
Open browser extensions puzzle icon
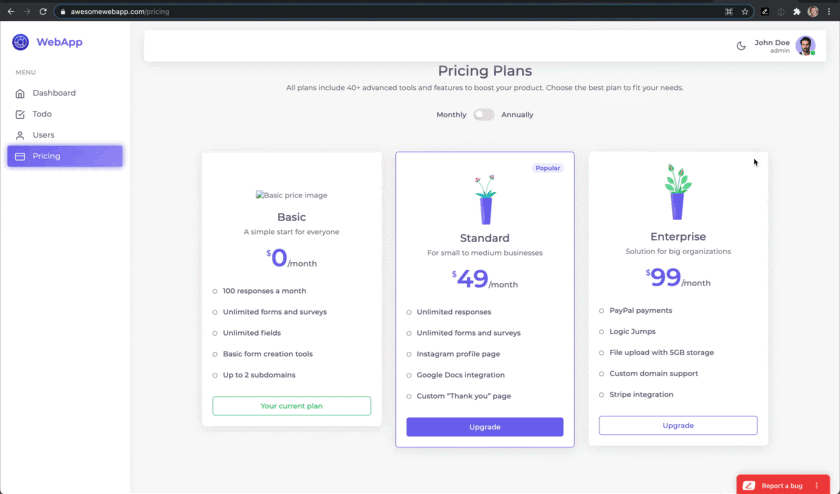pos(797,11)
